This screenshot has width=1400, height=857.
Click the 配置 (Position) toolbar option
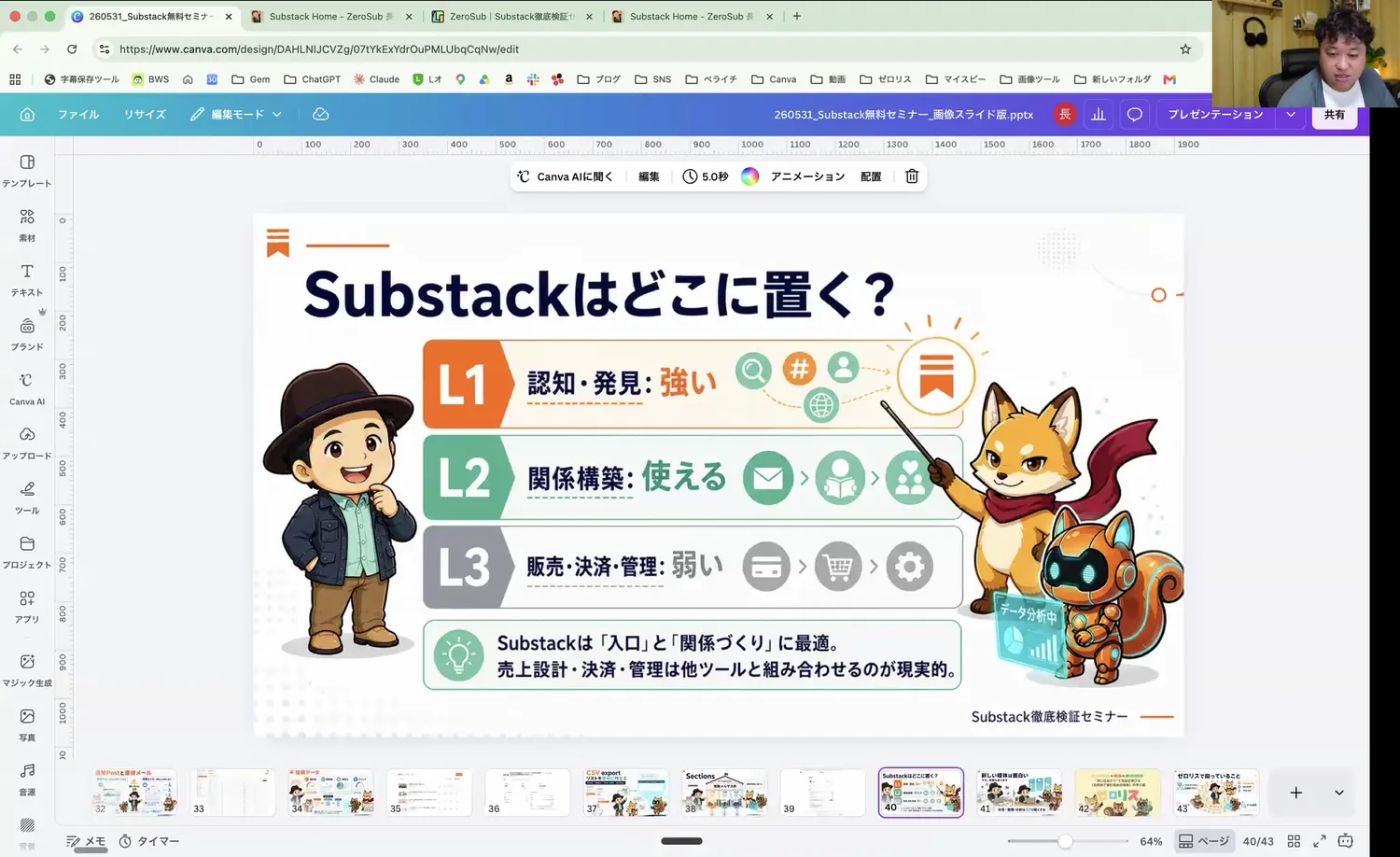871,176
